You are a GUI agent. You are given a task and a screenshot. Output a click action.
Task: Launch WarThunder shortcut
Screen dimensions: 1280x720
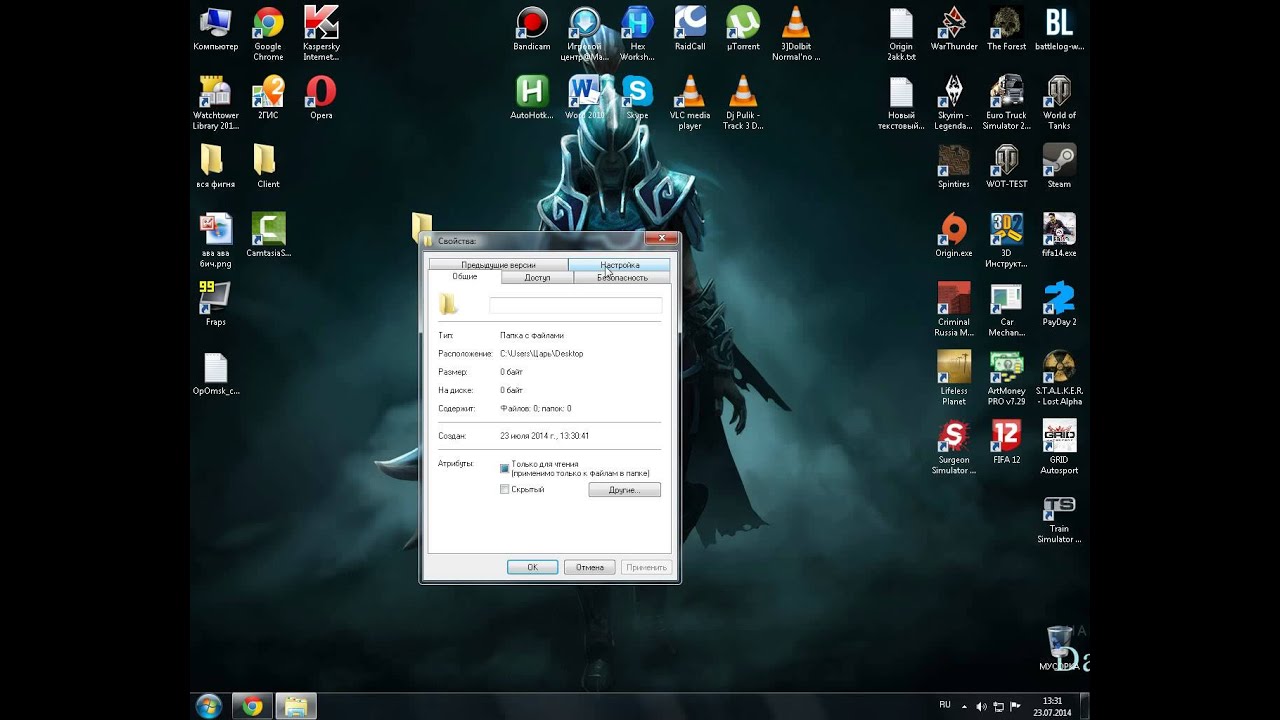pyautogui.click(x=954, y=30)
